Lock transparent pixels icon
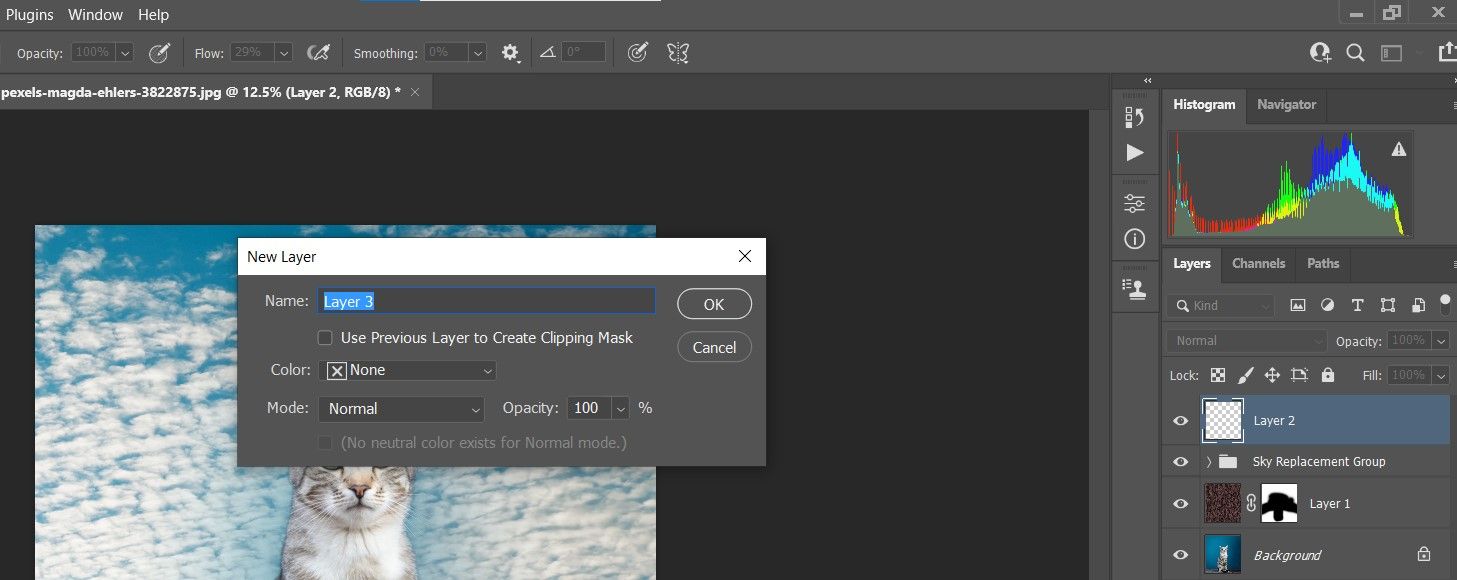The width and height of the screenshot is (1457, 580). (1218, 375)
